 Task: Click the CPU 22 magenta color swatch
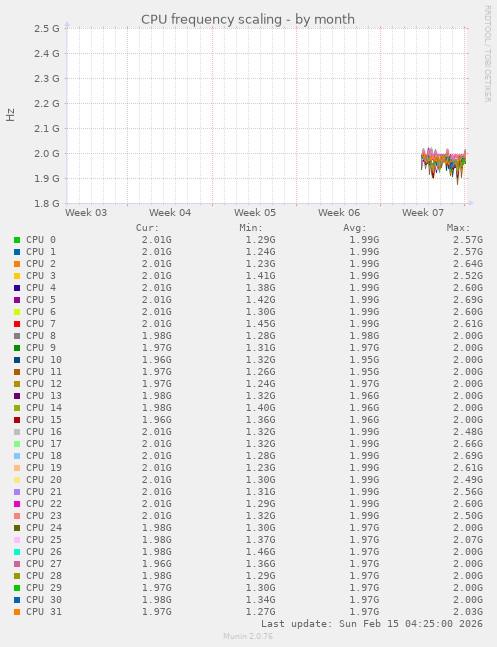tap(17, 504)
